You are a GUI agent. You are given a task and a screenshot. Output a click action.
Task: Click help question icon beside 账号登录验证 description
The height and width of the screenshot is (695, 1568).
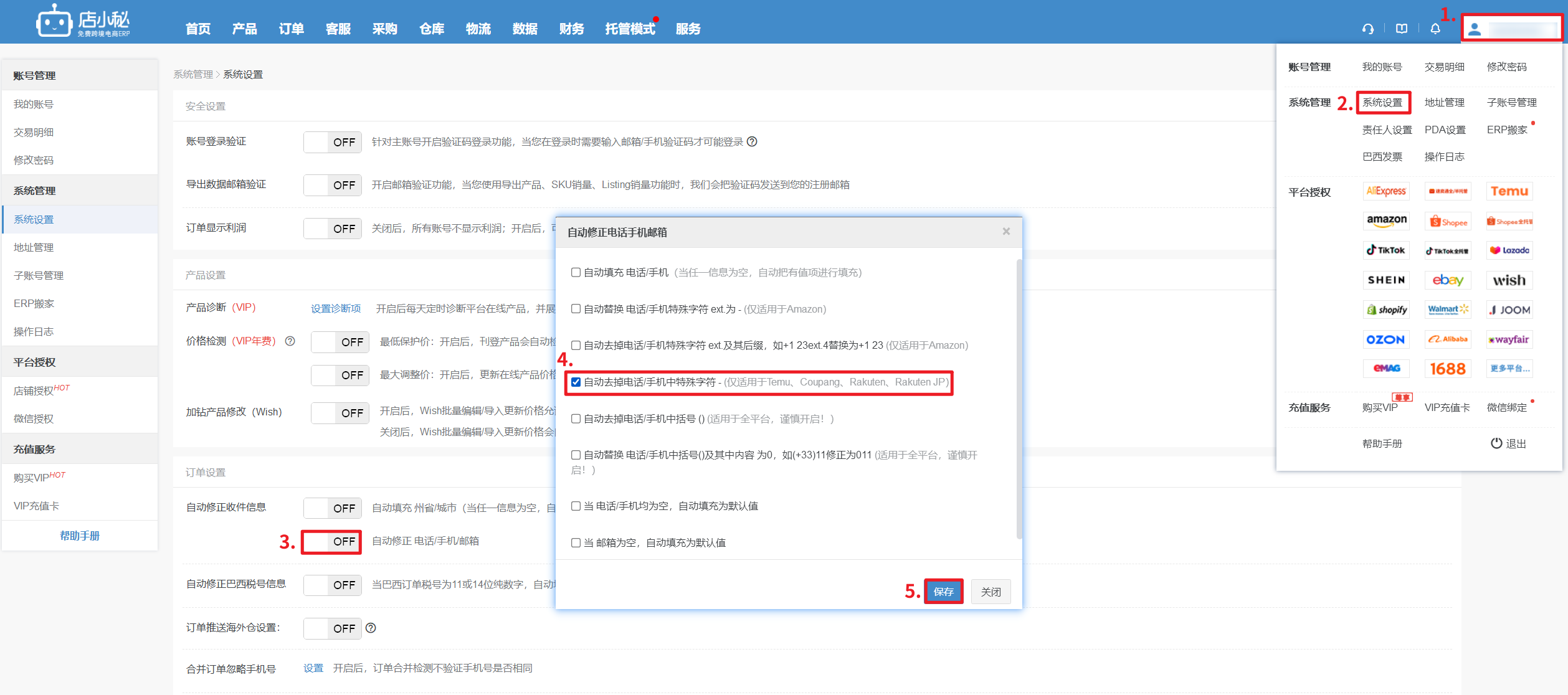point(752,141)
